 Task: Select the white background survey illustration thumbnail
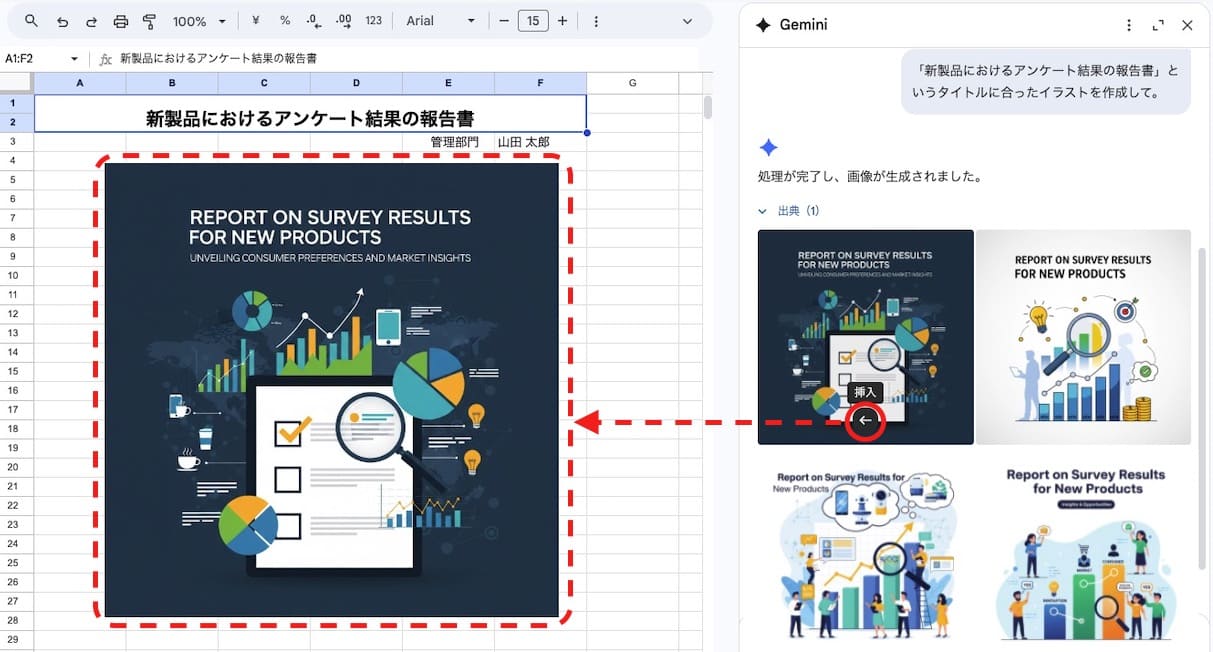[1083, 337]
